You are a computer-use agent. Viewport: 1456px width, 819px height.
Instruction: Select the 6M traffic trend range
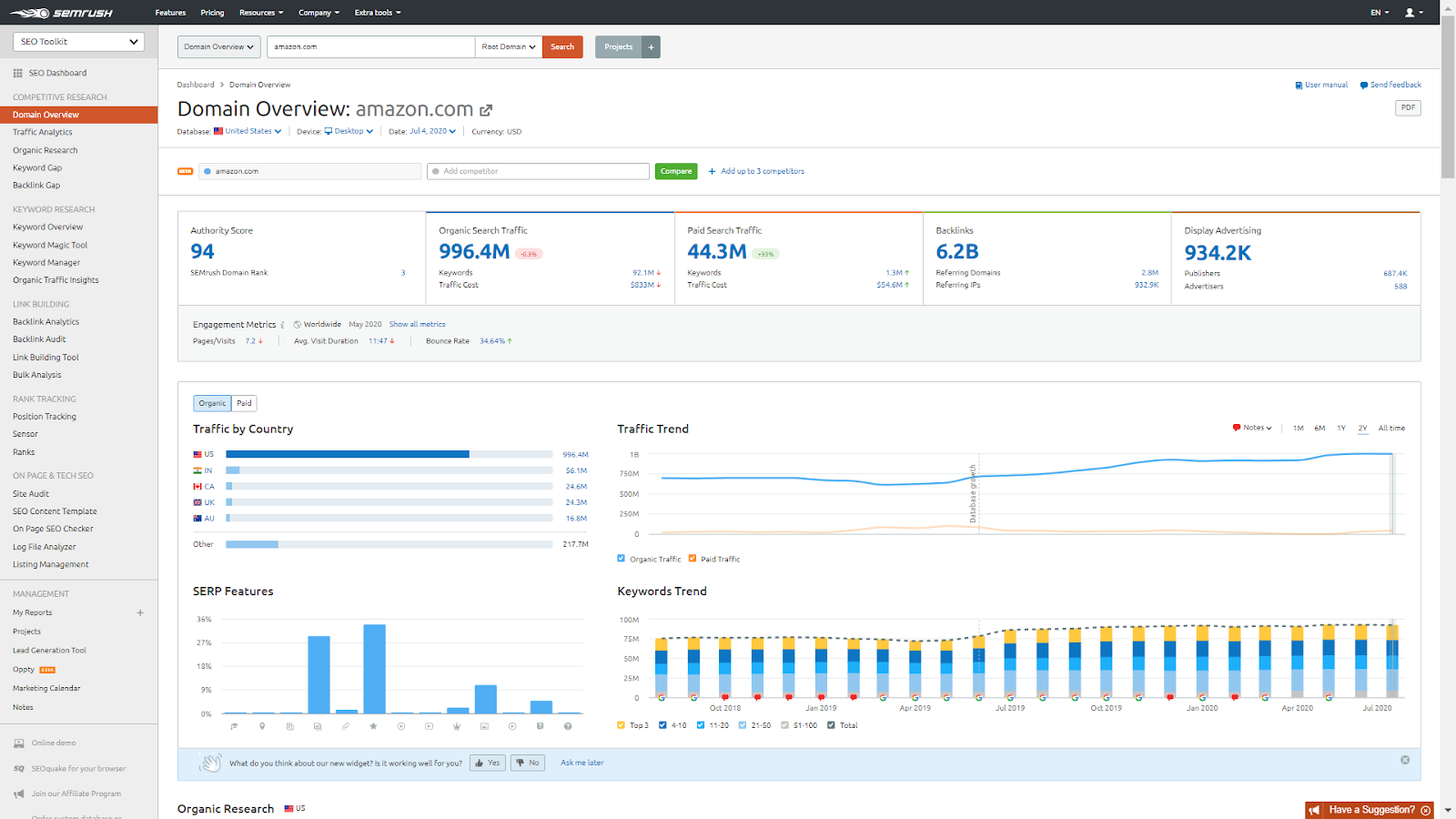click(1319, 428)
